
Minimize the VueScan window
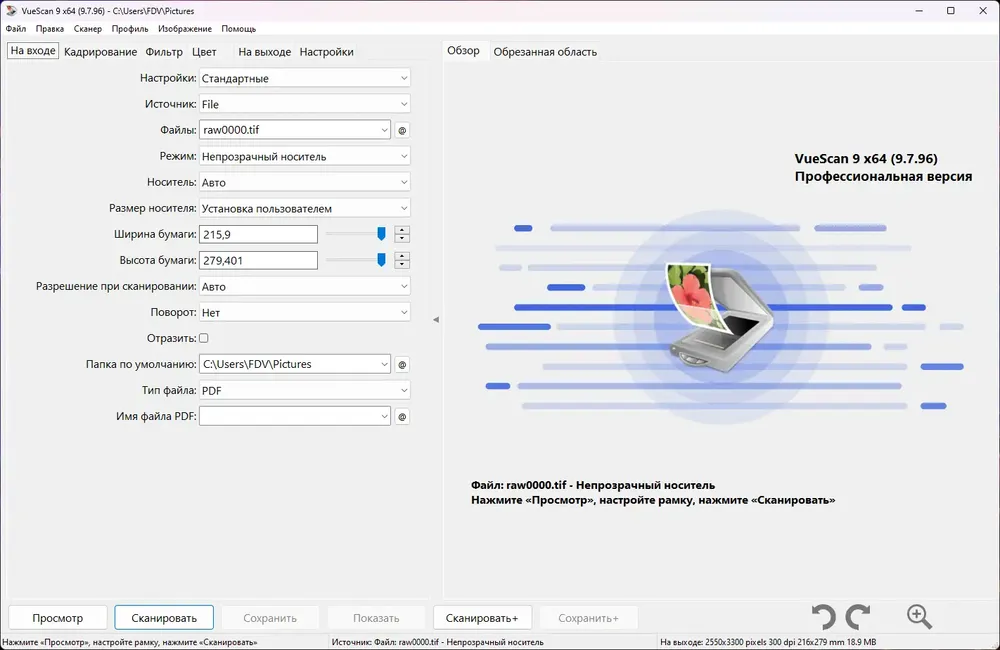tap(919, 11)
